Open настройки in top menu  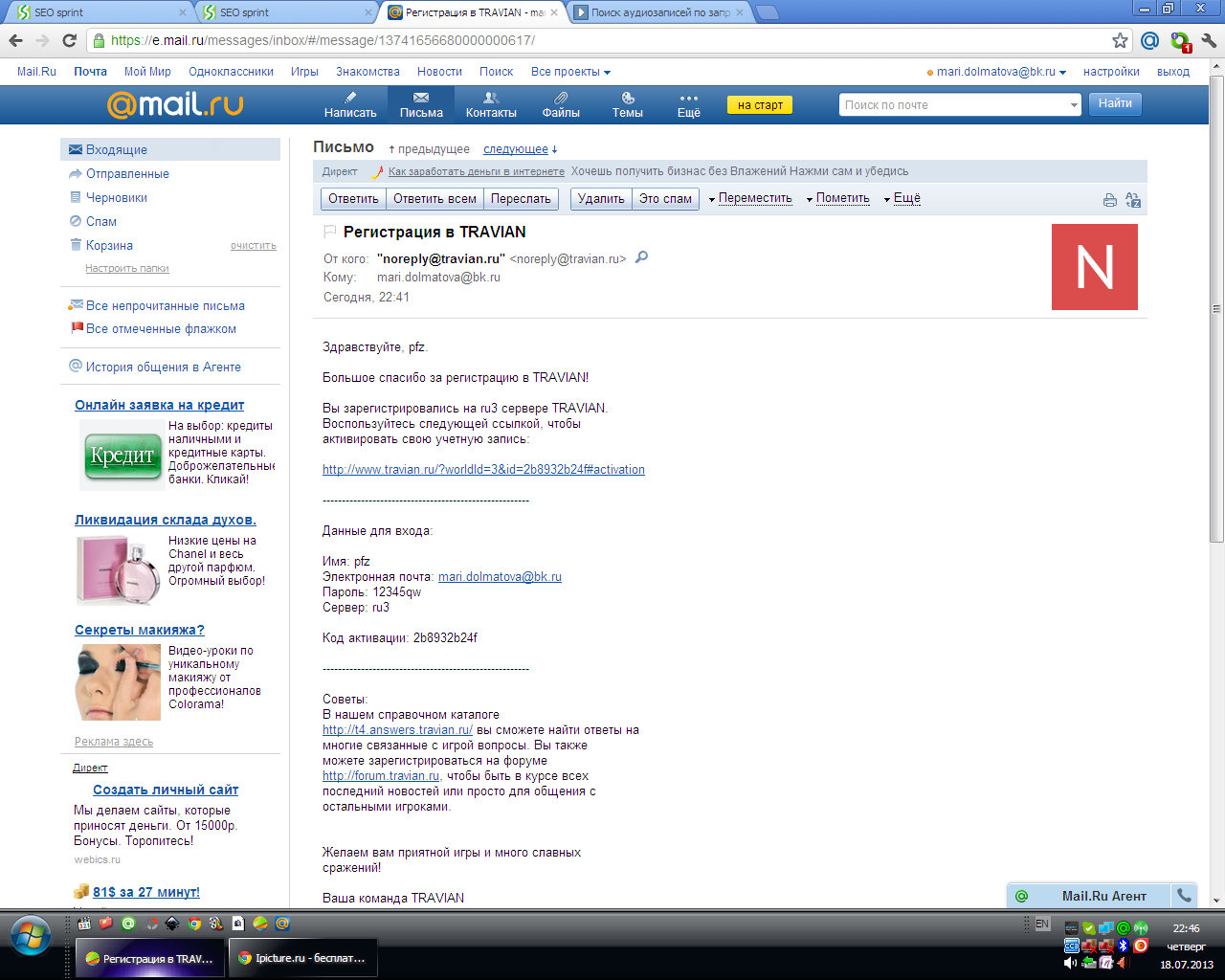coord(1111,72)
